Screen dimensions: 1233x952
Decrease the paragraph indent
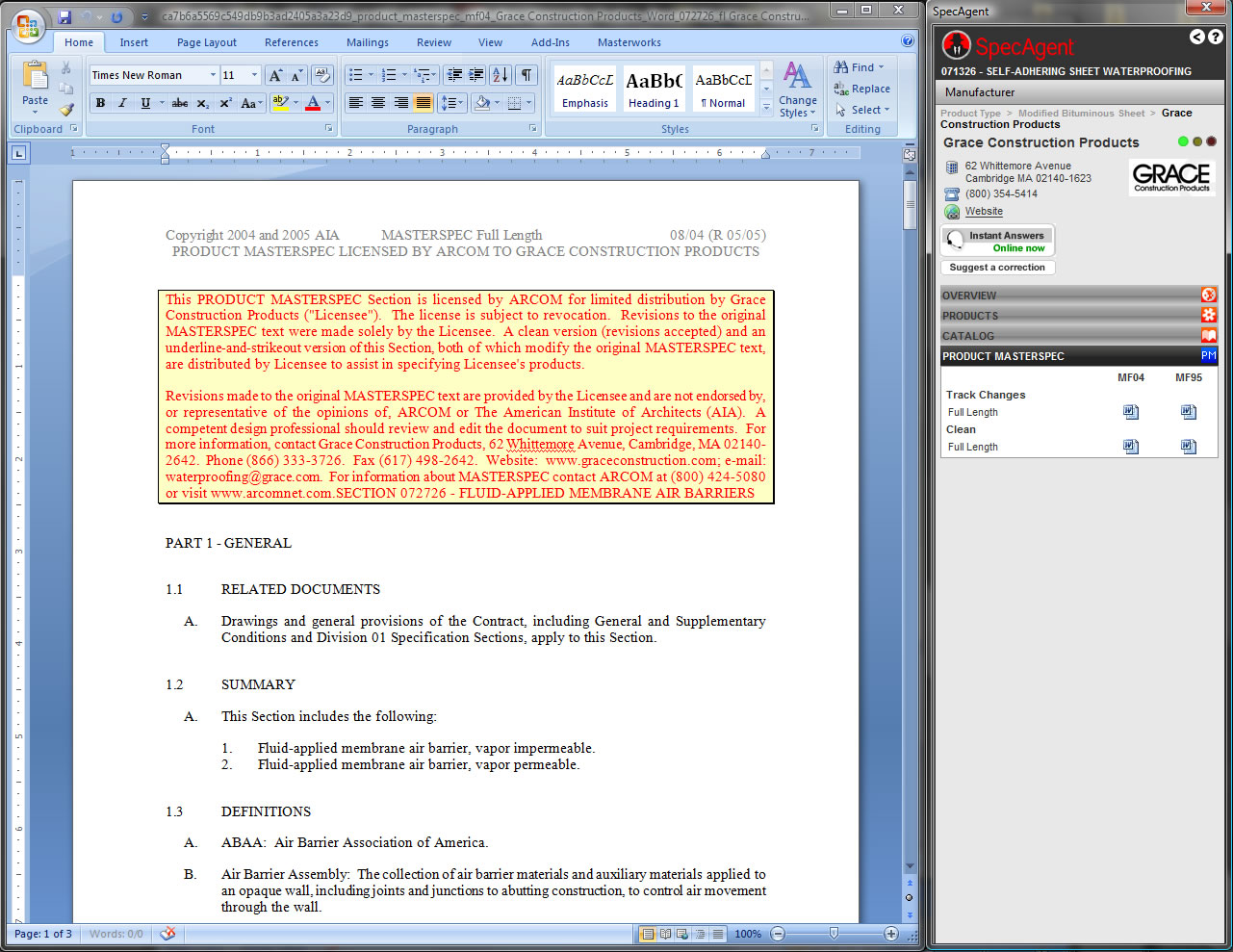(454, 75)
